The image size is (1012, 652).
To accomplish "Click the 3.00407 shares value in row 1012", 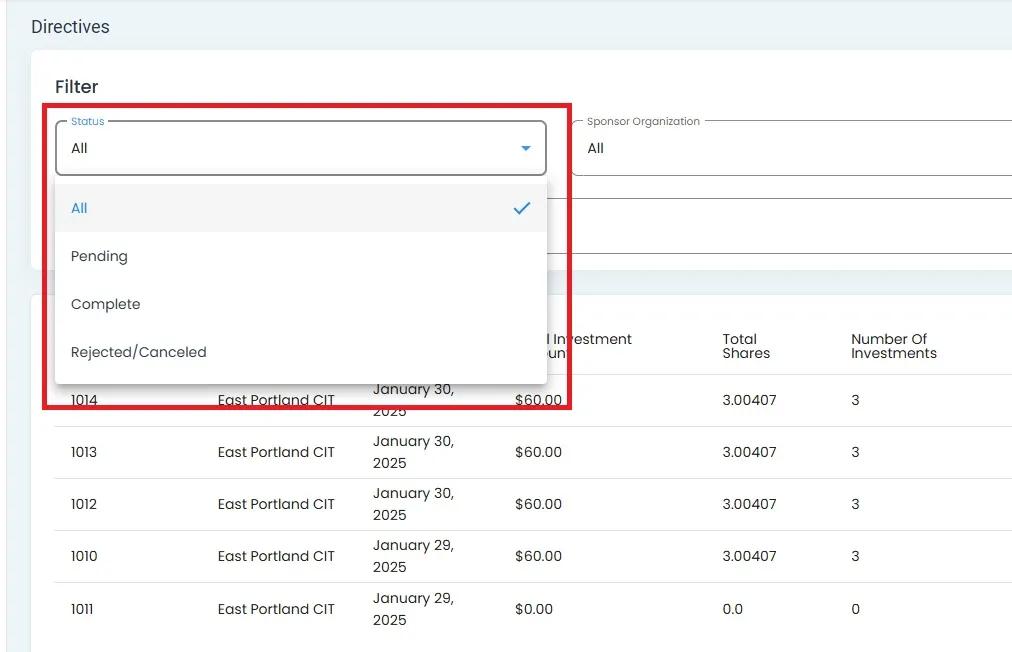I will 749,504.
